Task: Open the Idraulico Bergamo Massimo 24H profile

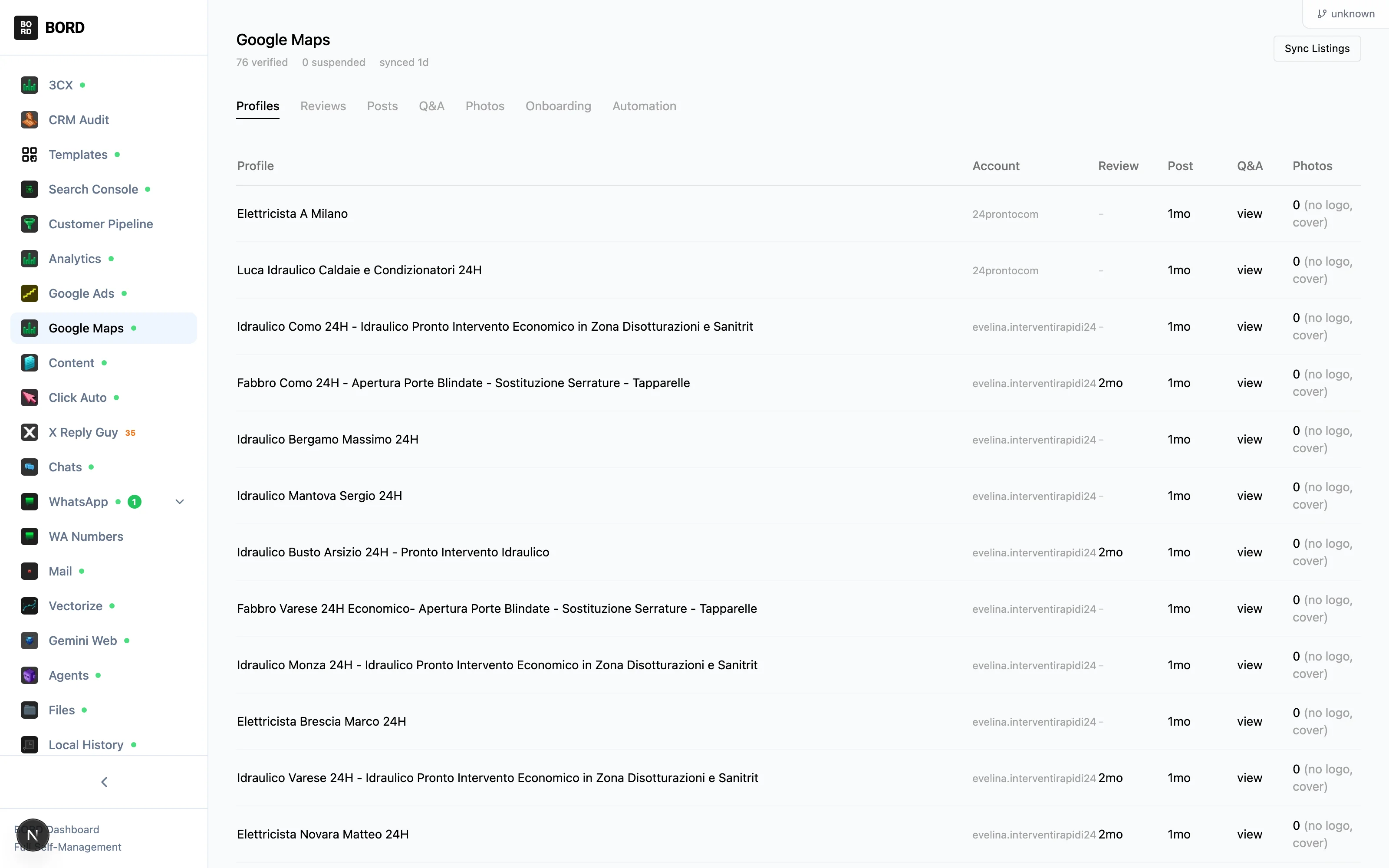Action: (x=328, y=440)
